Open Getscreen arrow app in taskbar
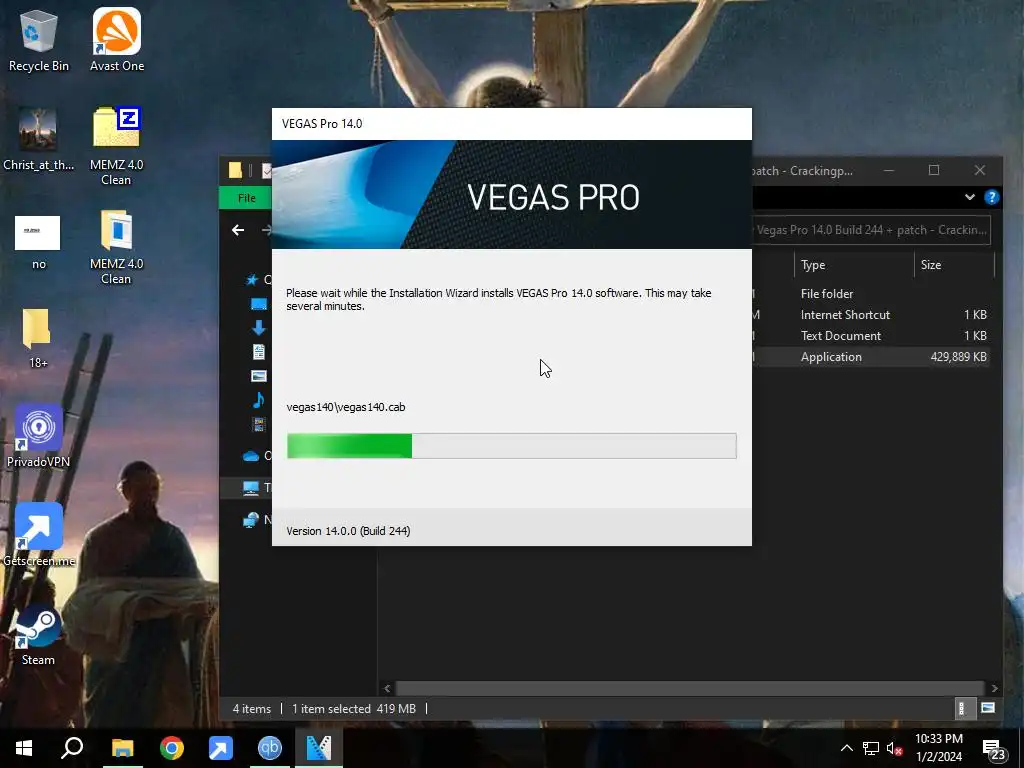Image resolution: width=1024 pixels, height=768 pixels. tap(221, 748)
